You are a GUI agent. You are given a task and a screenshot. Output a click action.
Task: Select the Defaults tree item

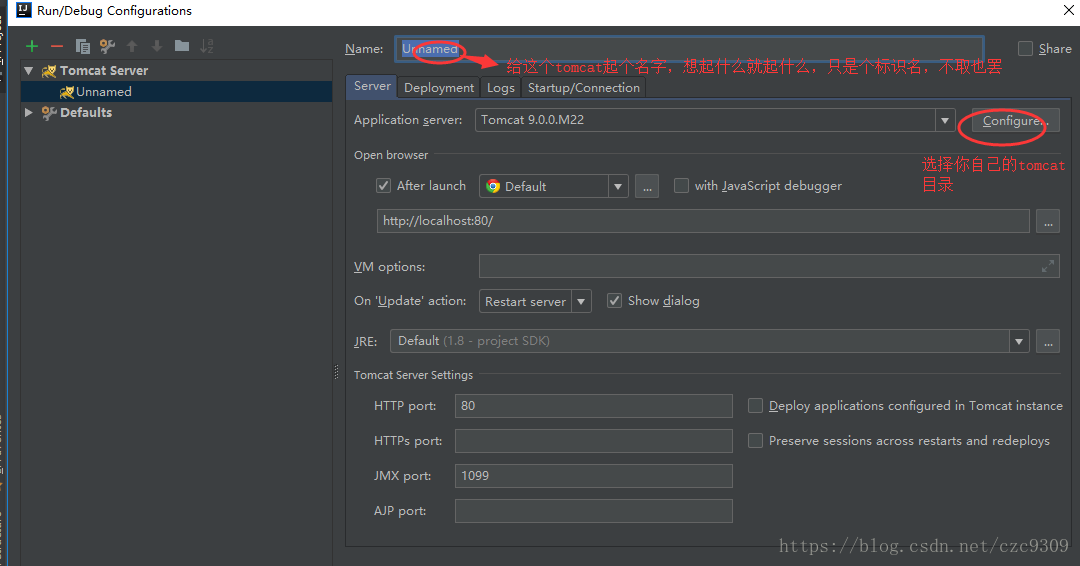tap(177, 112)
